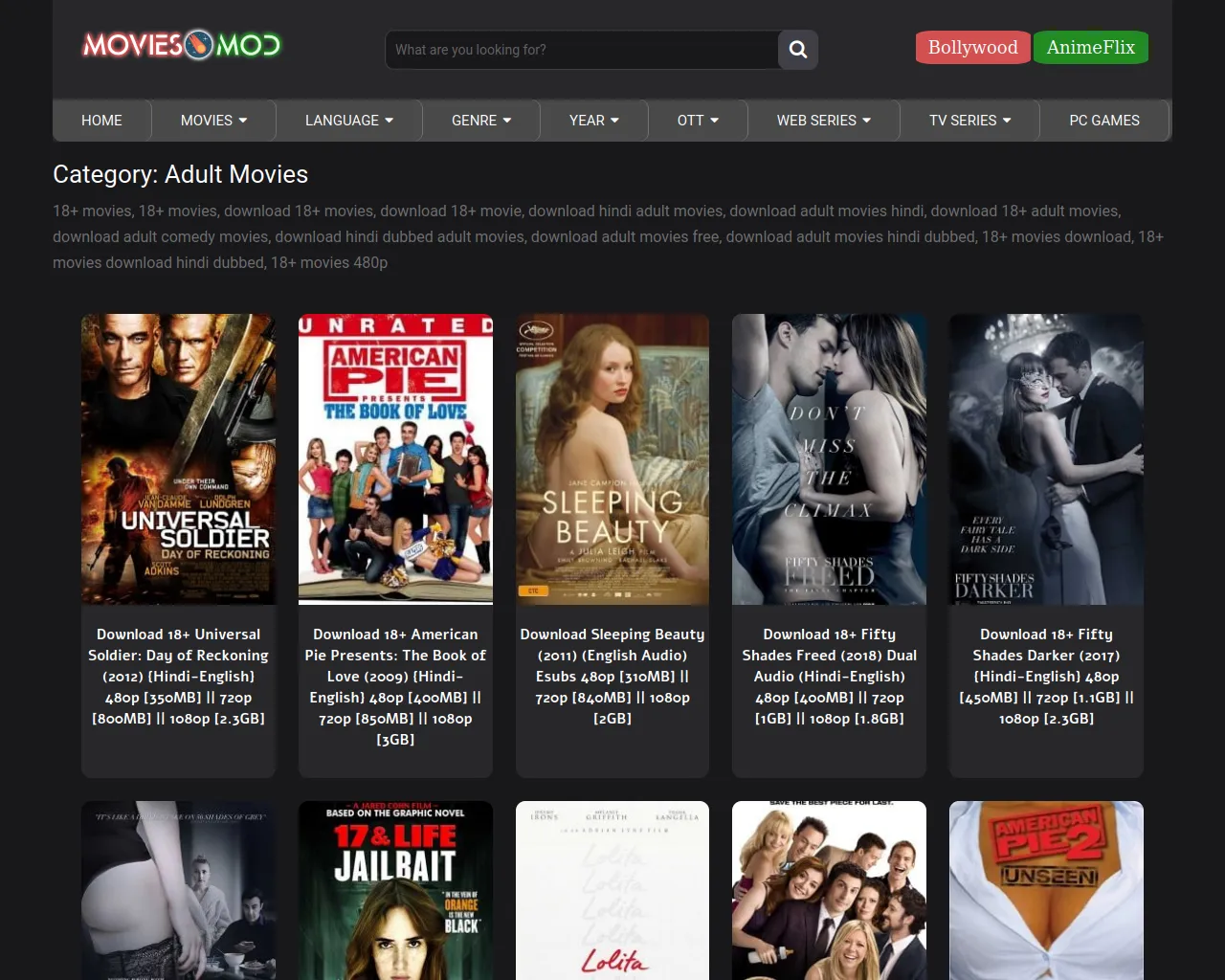The width and height of the screenshot is (1225, 980).
Task: Open the 'Download 18+ Universal Soldier' title link
Action: (x=179, y=676)
